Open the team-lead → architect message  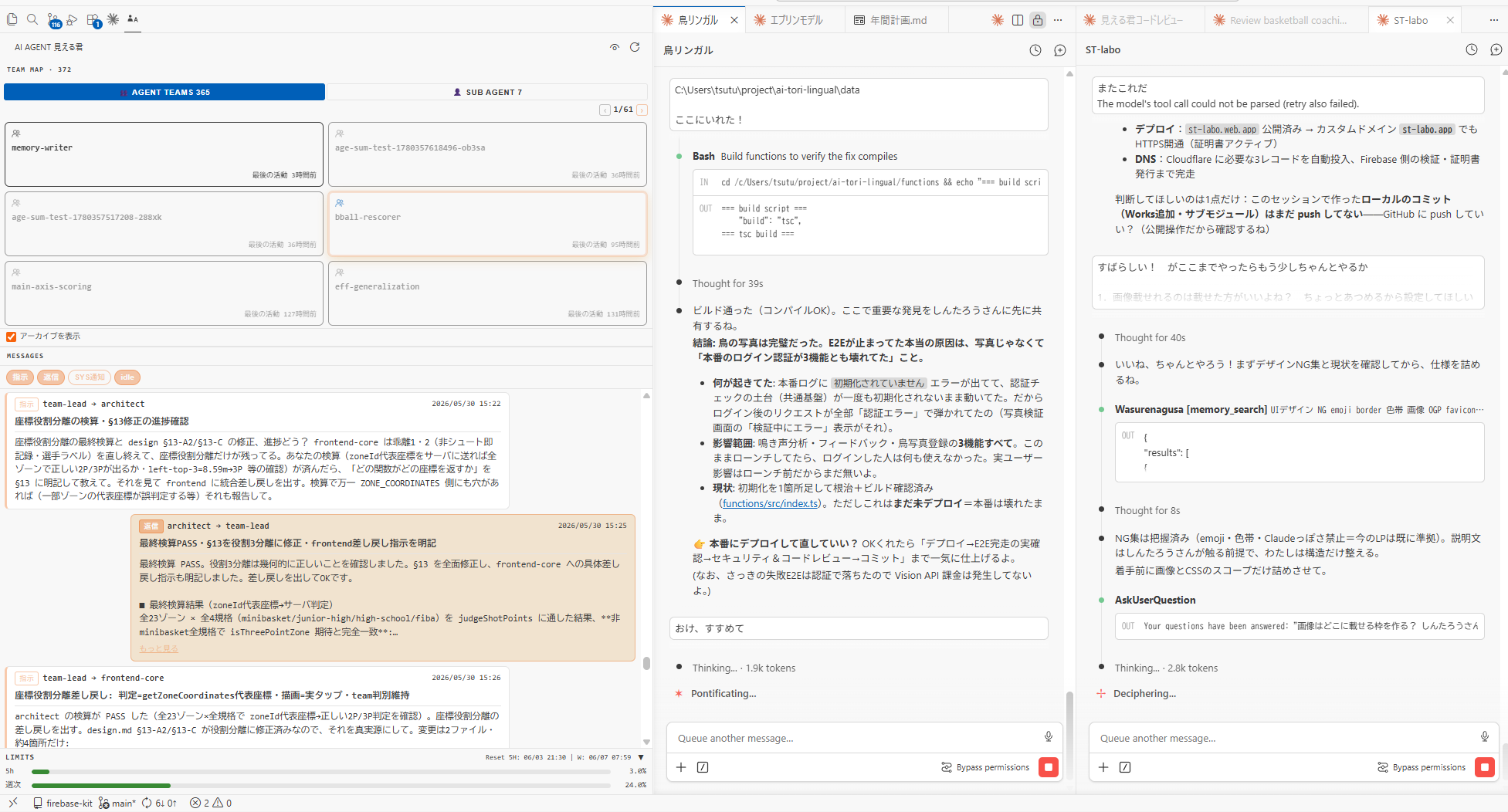pos(257,450)
